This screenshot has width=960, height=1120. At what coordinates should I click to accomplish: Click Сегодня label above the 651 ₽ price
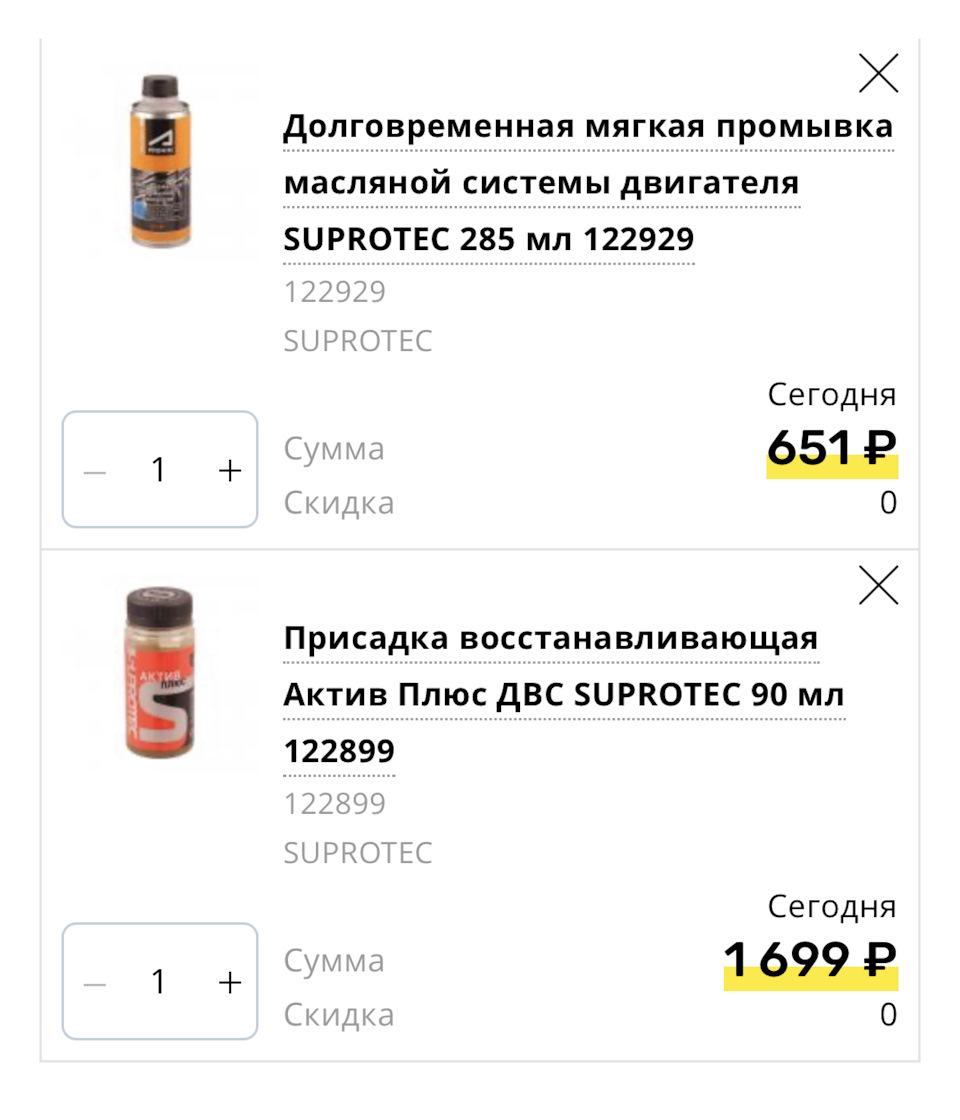tap(831, 395)
